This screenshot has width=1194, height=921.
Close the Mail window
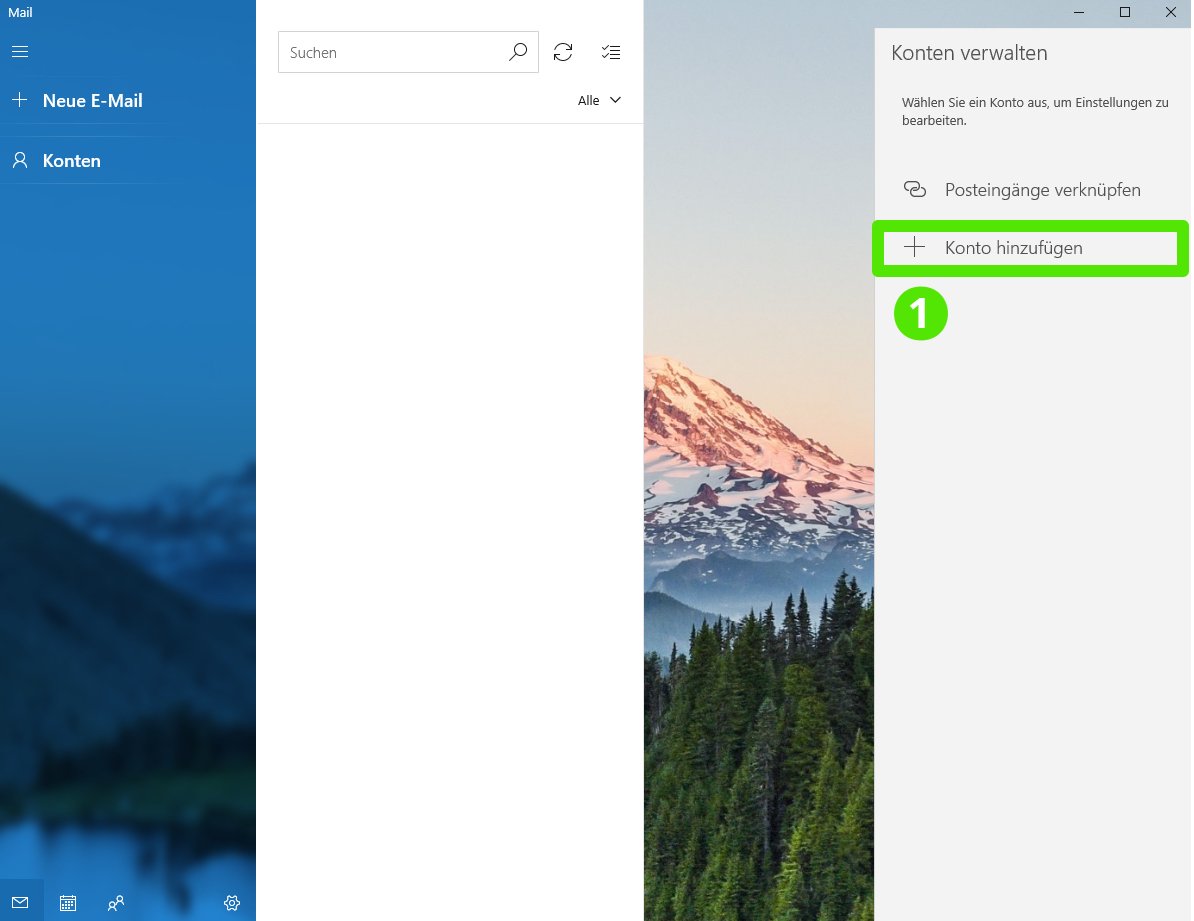click(1171, 12)
